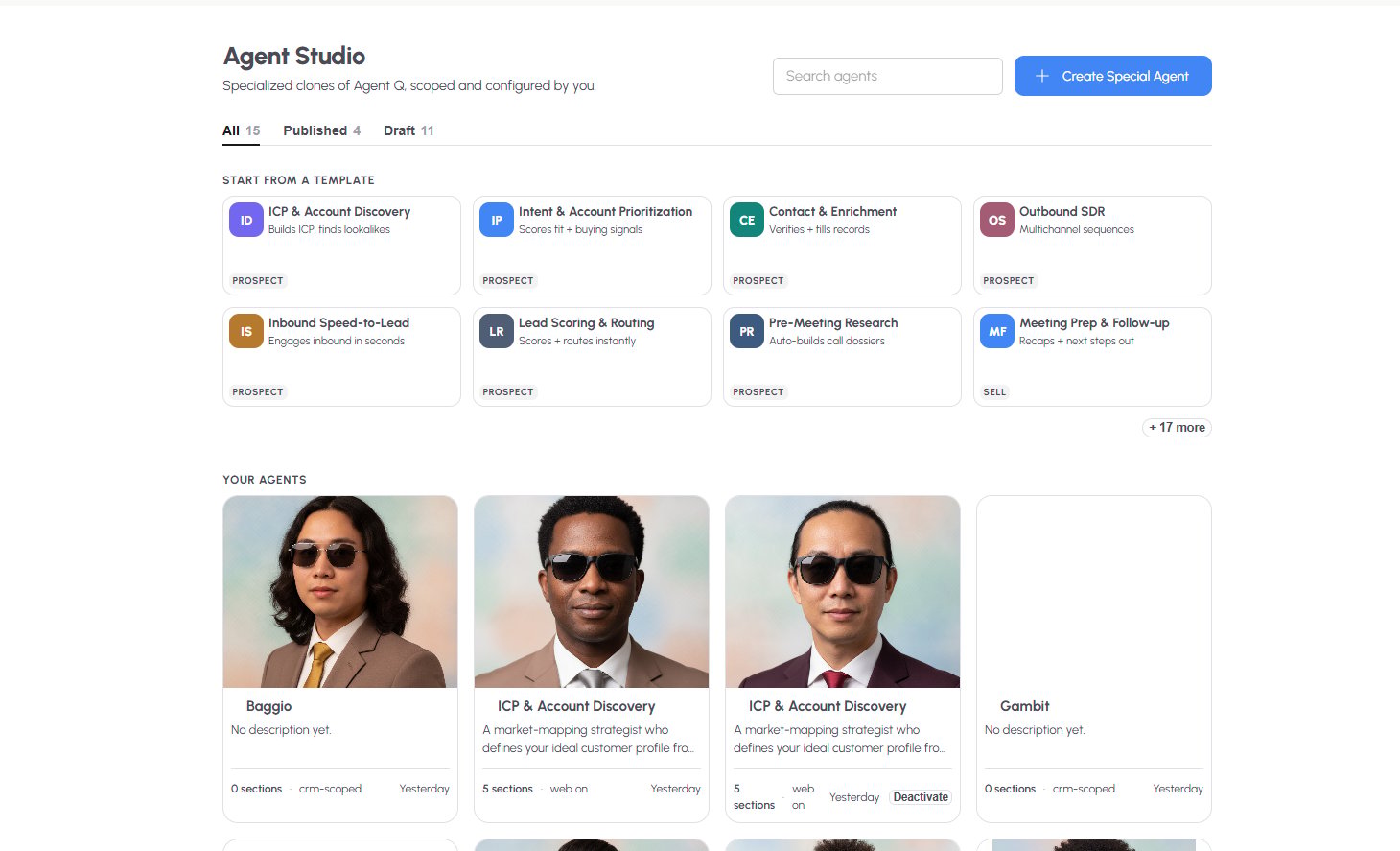This screenshot has width=1400, height=851.
Task: Click the Agent Studio heading
Action: click(x=294, y=57)
